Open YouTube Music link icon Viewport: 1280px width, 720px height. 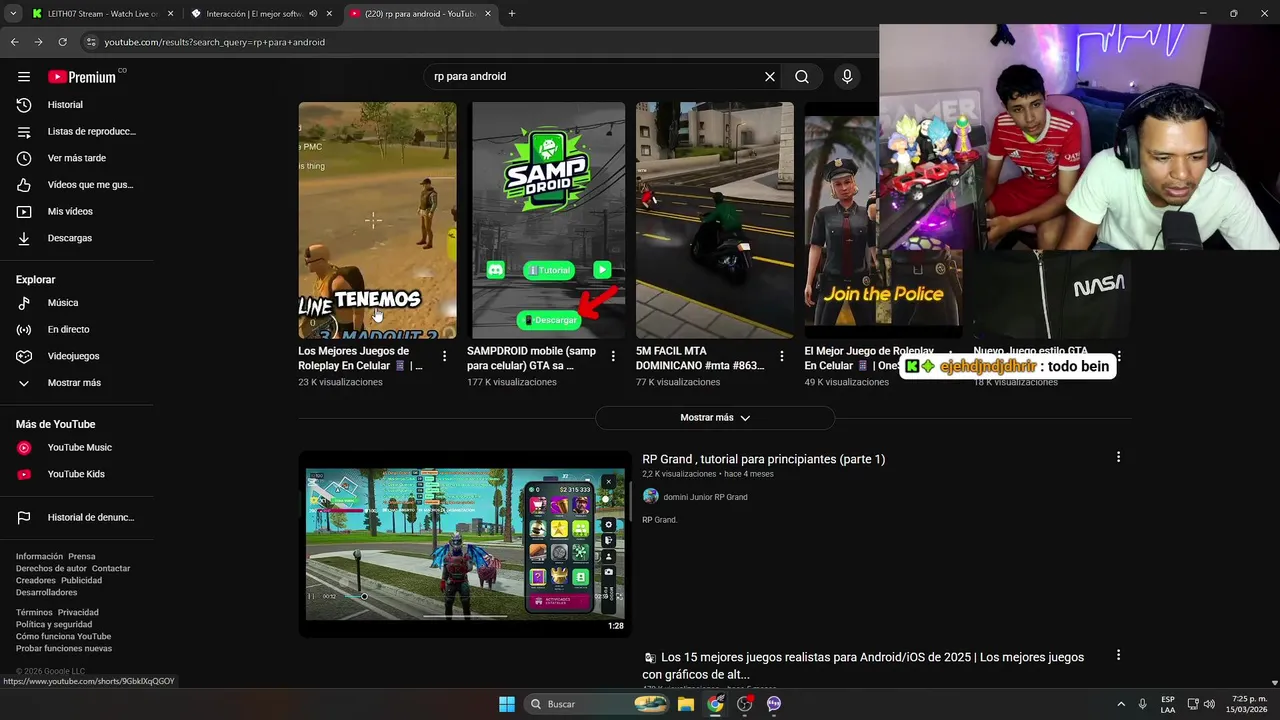pos(24,448)
